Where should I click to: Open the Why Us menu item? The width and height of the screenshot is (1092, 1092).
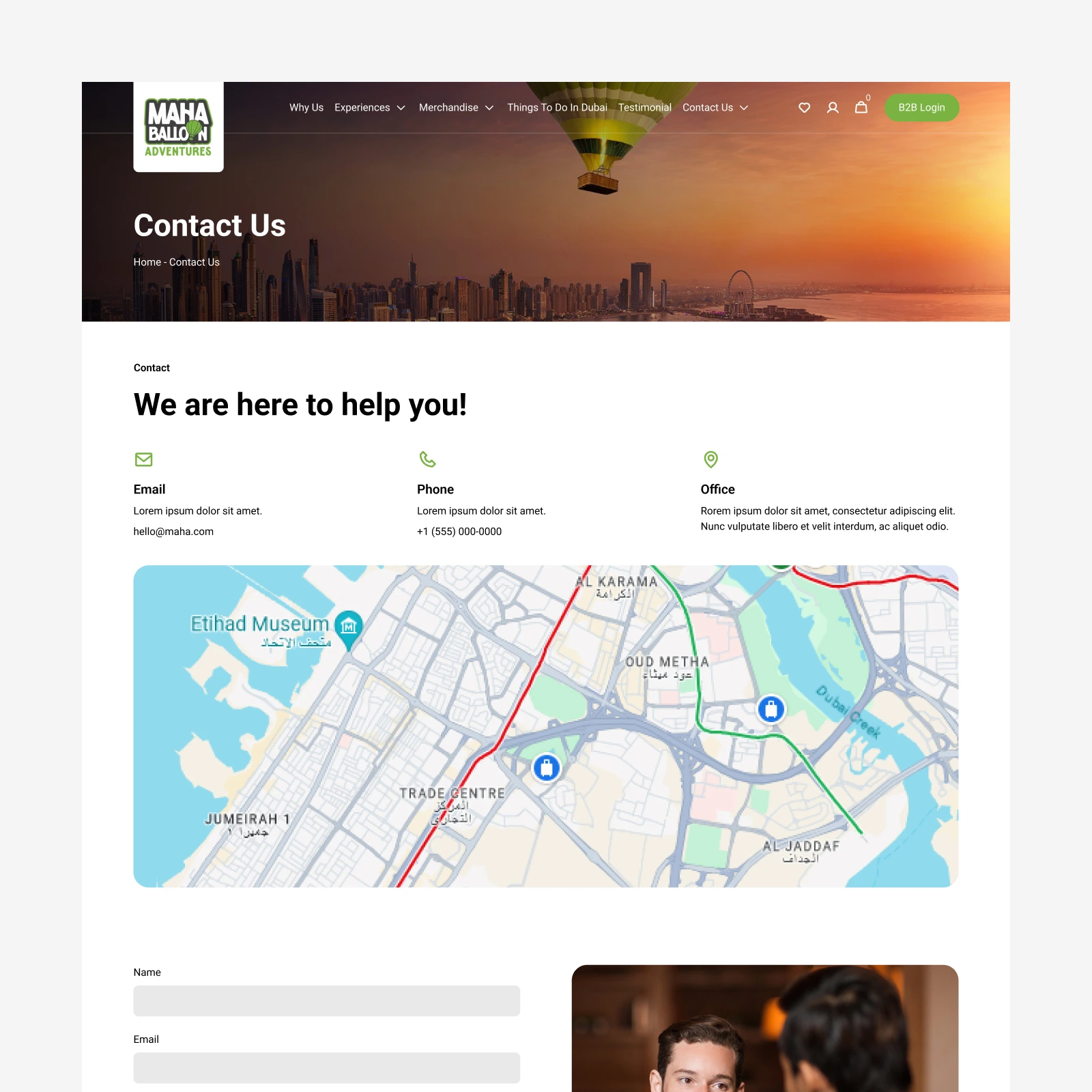point(306,108)
